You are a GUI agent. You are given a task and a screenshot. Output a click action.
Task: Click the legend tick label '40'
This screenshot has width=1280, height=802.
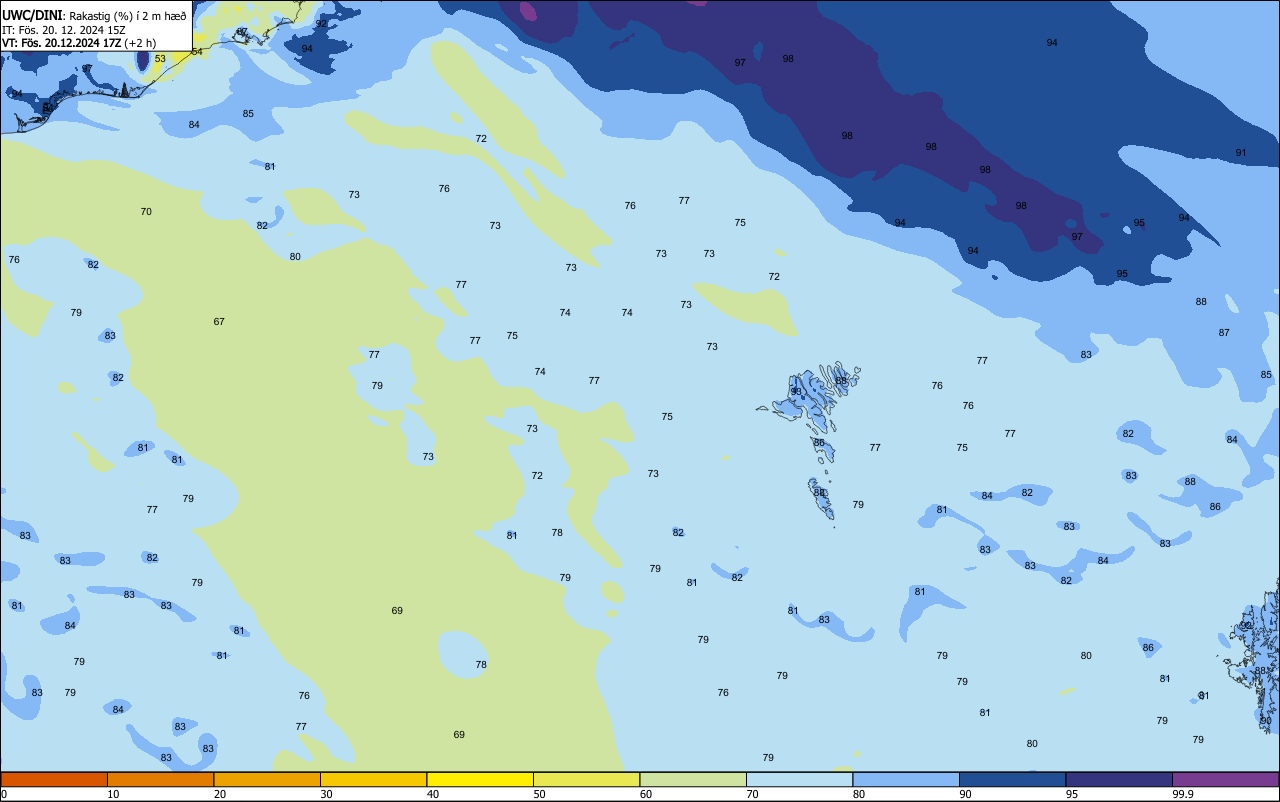[x=433, y=794]
